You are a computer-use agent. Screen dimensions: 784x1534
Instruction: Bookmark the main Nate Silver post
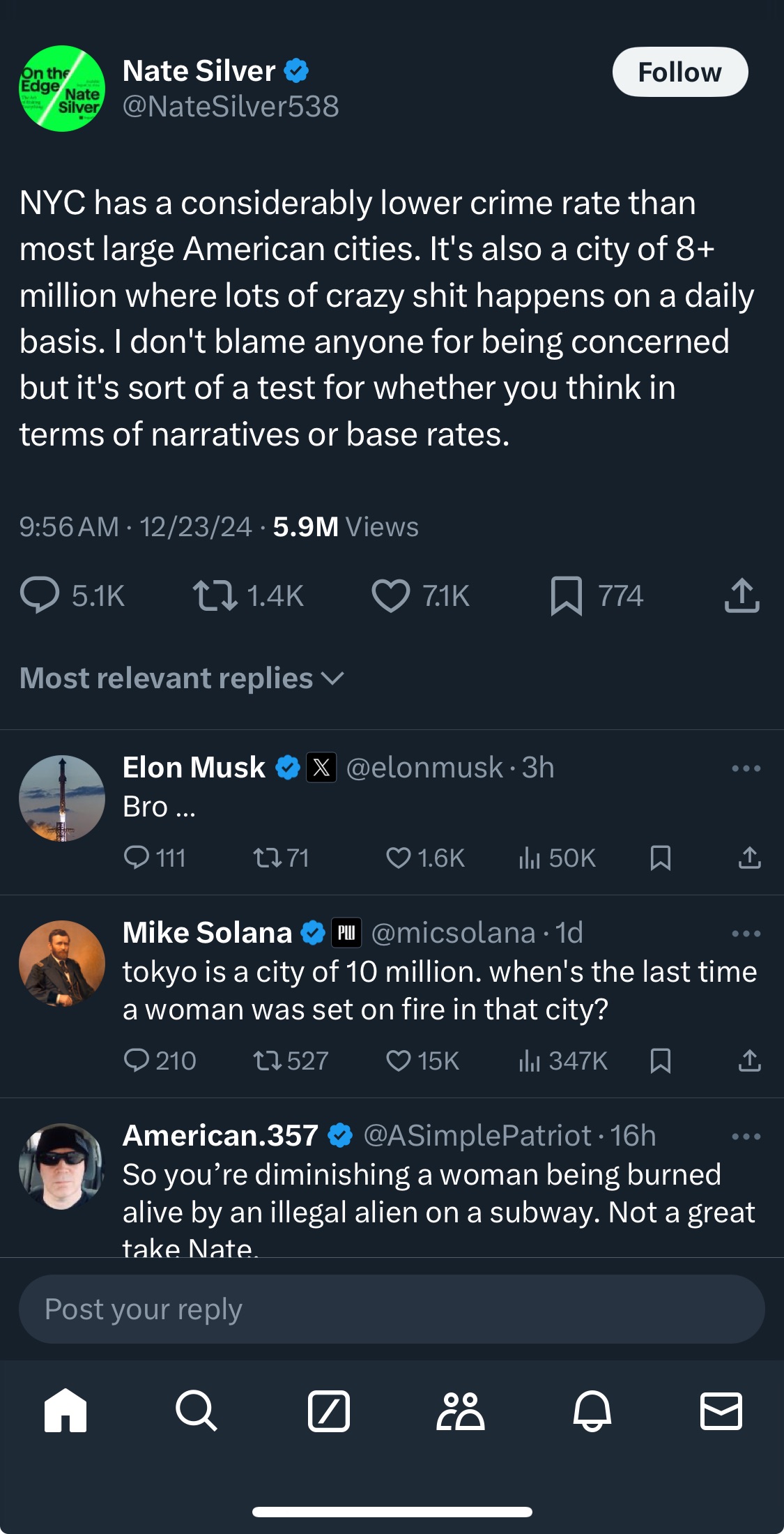[566, 596]
